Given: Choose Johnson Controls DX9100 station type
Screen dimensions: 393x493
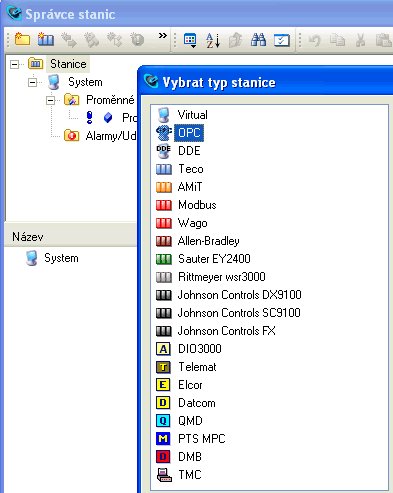Looking at the screenshot, I should coord(239,295).
